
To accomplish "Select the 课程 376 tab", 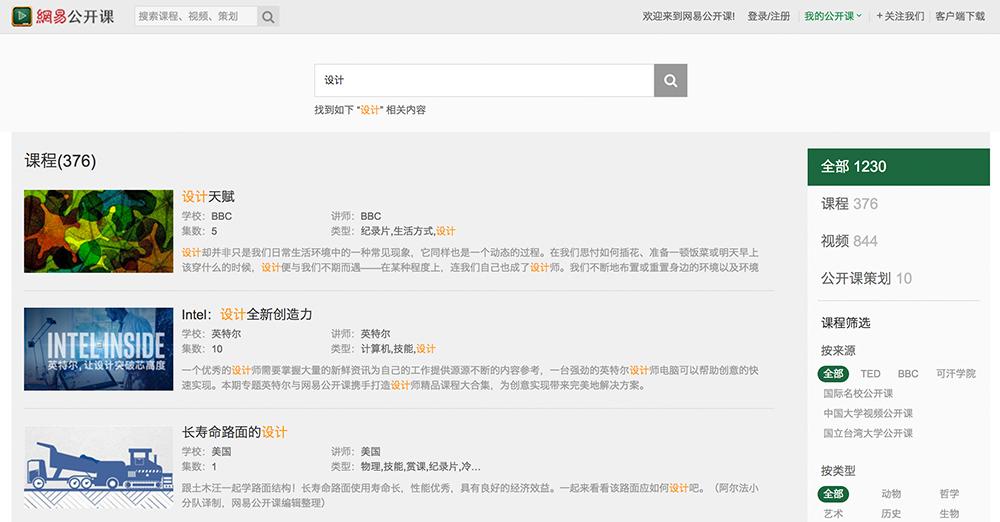I will click(x=849, y=204).
